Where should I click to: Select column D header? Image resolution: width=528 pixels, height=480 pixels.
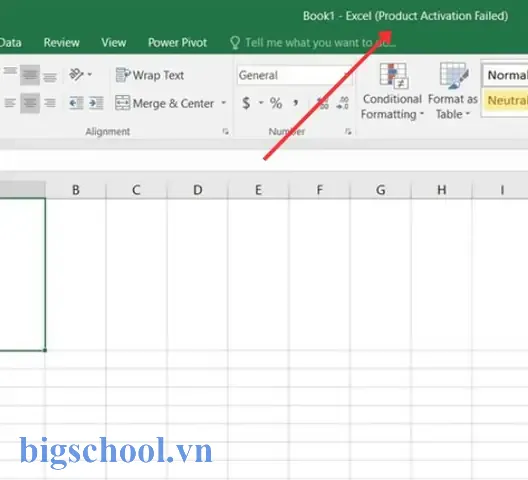198,190
